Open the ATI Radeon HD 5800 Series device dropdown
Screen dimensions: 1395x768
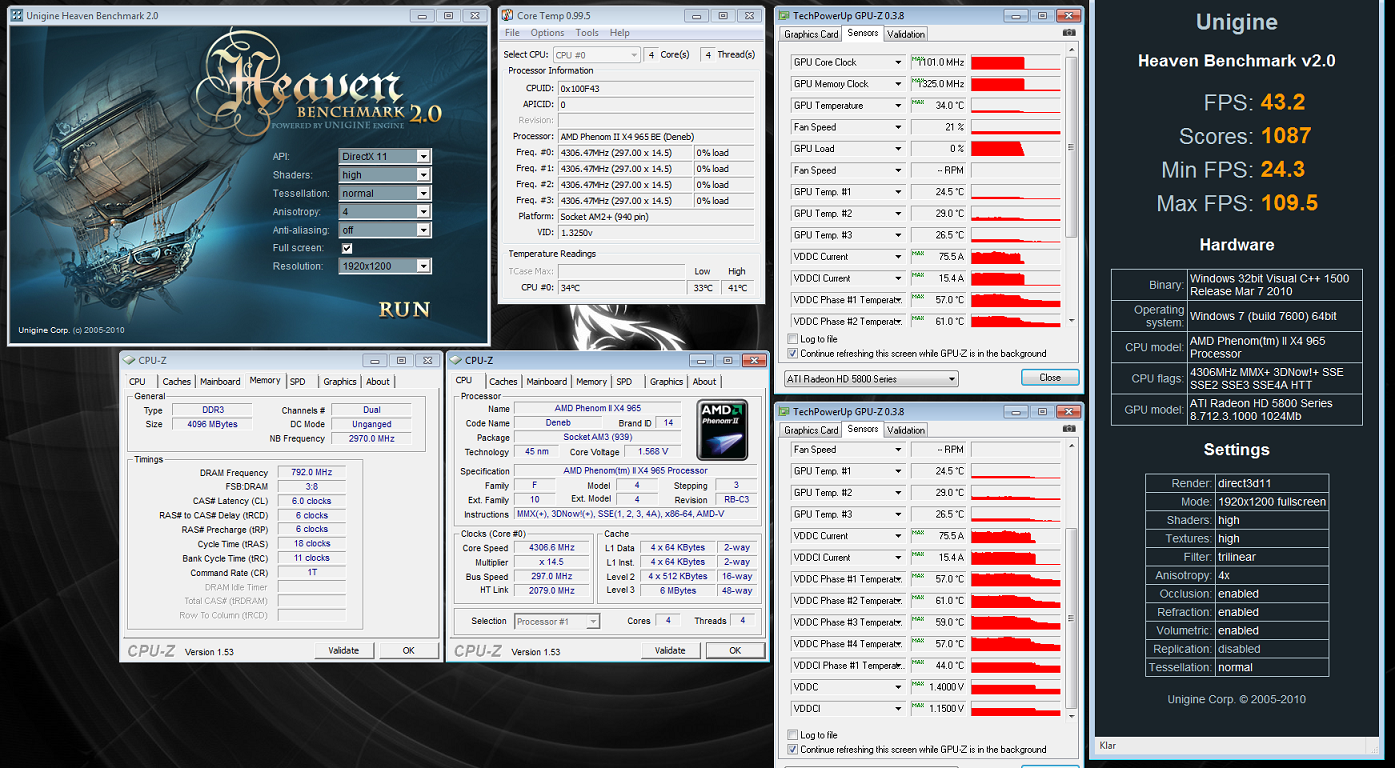tap(870, 378)
